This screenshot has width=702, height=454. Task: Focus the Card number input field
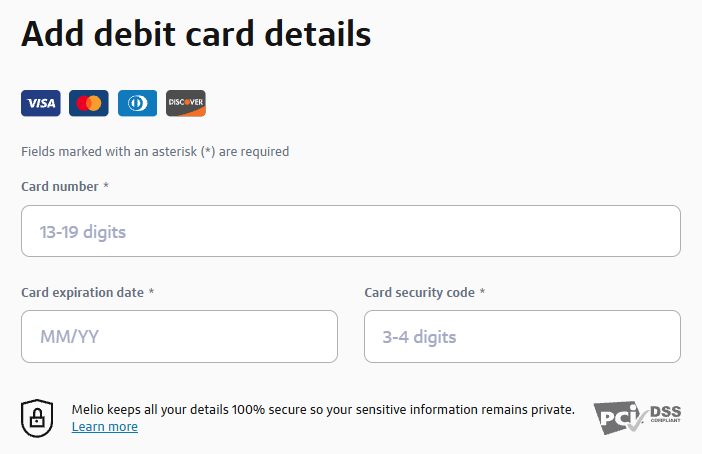pos(350,232)
